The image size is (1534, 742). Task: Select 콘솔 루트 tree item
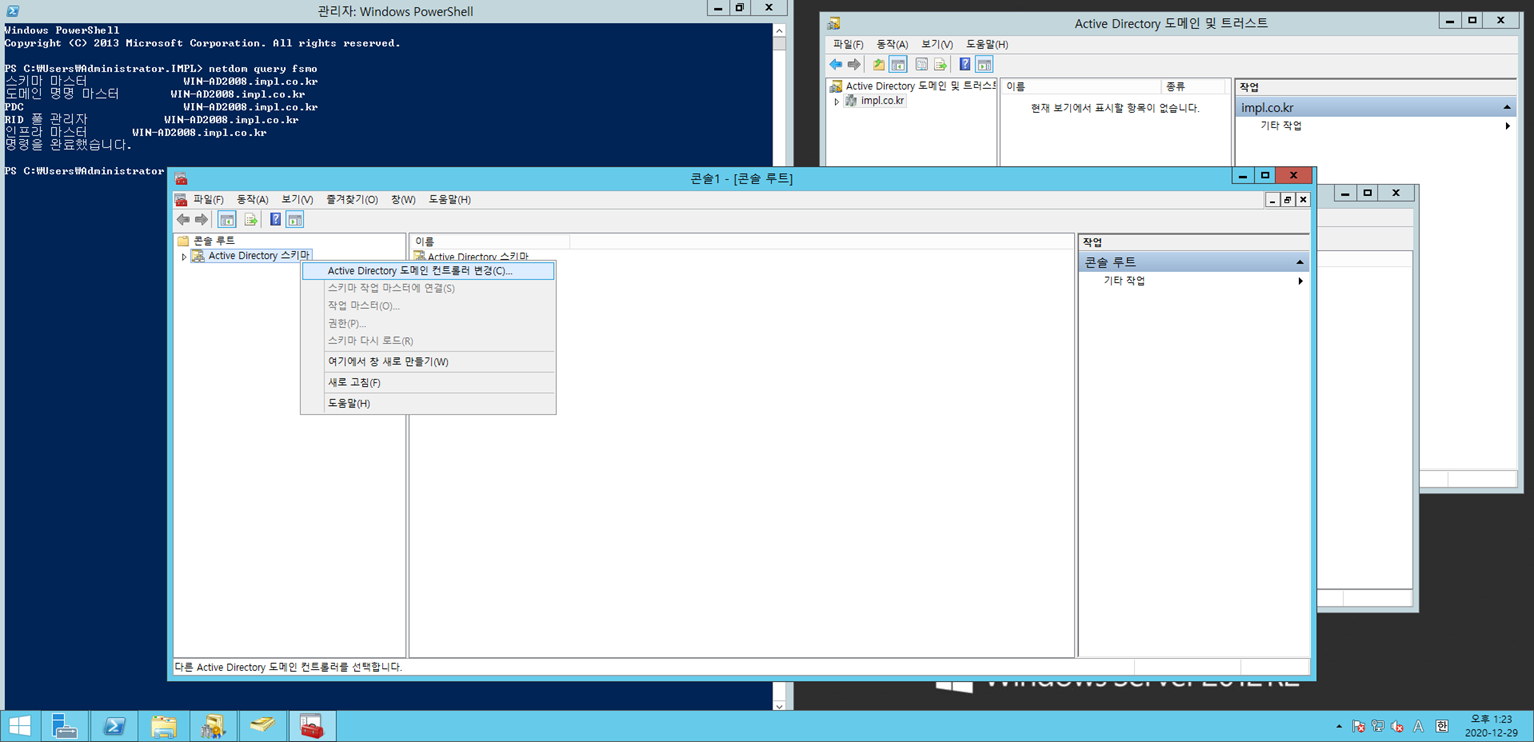tap(214, 241)
